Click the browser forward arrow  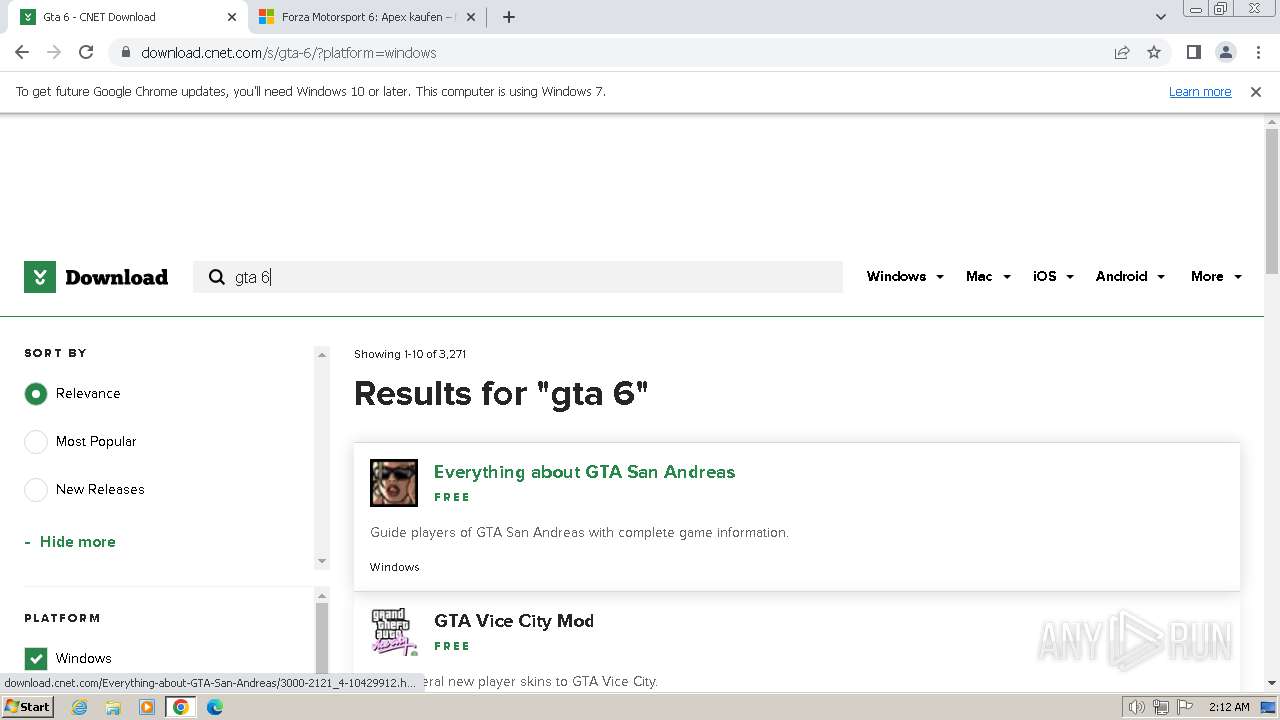pos(54,53)
